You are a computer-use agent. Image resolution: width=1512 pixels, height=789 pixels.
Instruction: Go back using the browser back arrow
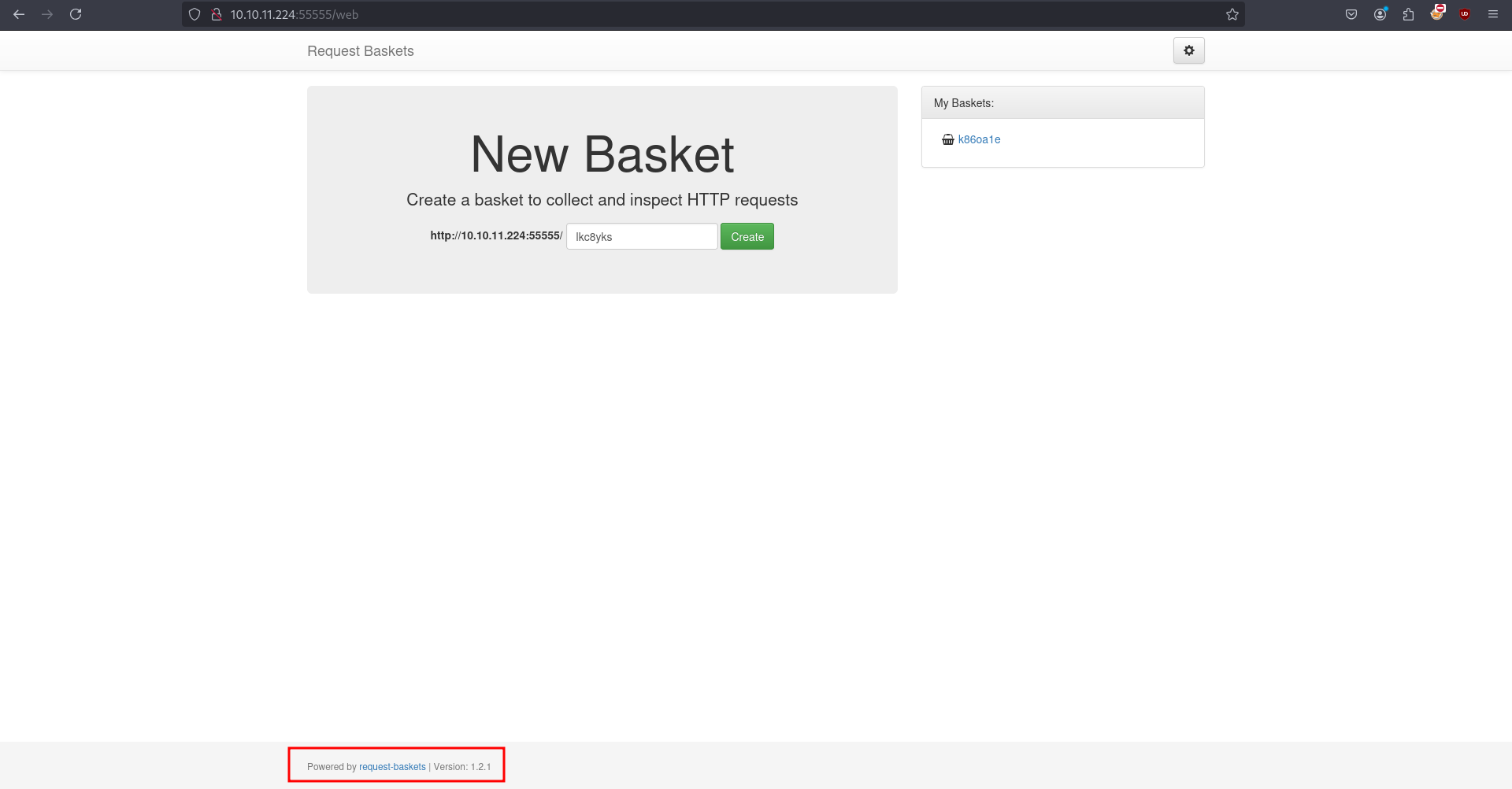[x=19, y=14]
